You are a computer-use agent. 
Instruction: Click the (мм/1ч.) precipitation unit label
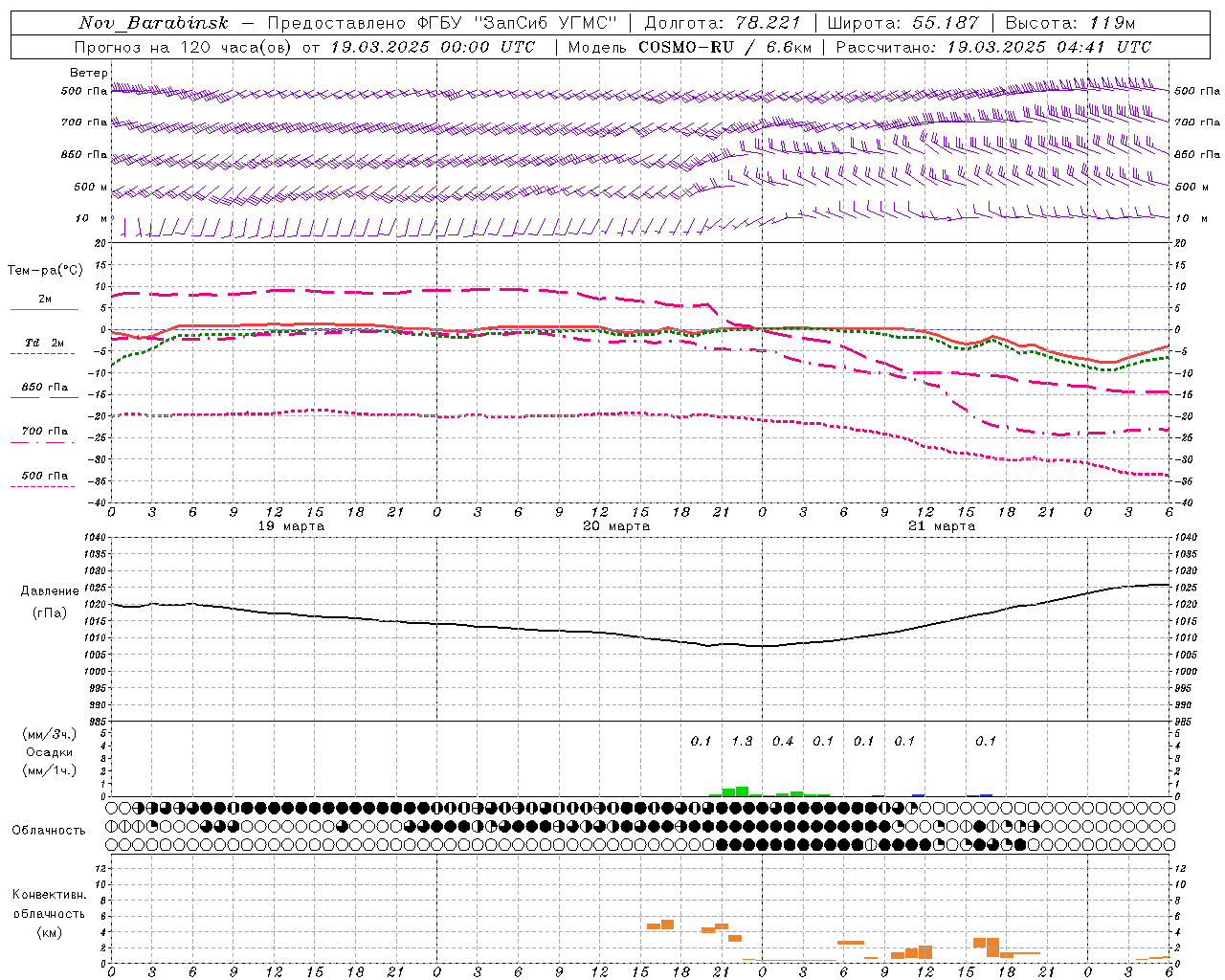50,770
